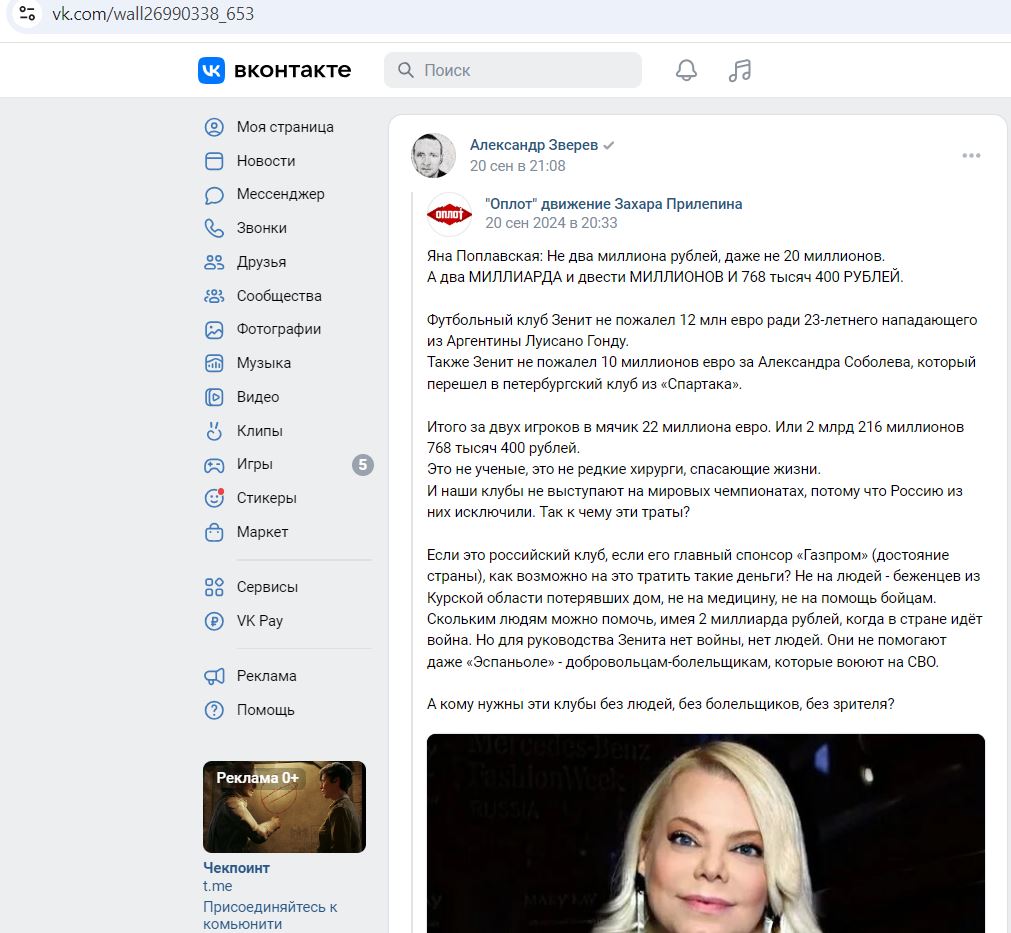The image size is (1011, 933).
Task: Click the Помощь question mark icon
Action: (214, 710)
